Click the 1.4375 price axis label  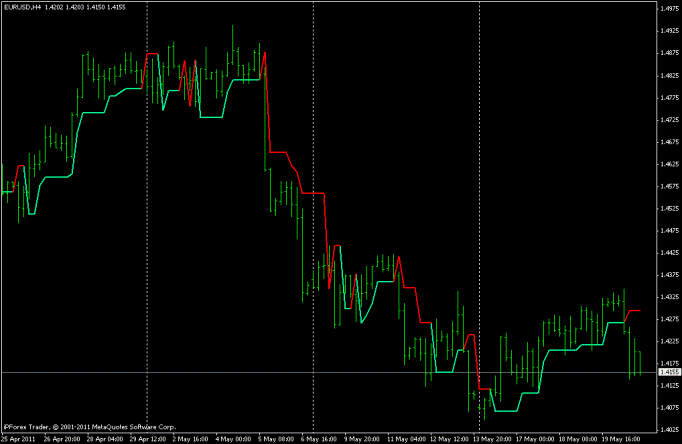[x=669, y=275]
